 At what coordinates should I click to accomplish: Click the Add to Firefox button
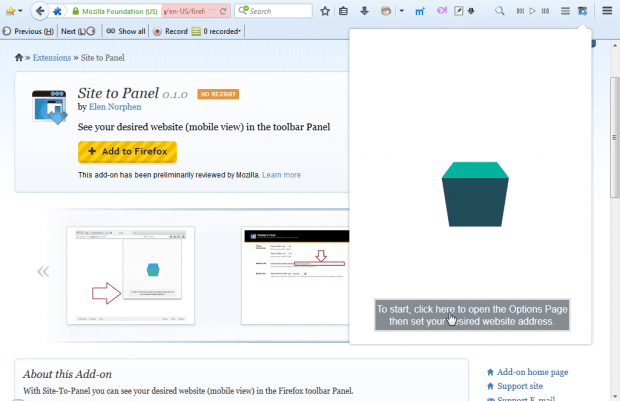click(127, 152)
